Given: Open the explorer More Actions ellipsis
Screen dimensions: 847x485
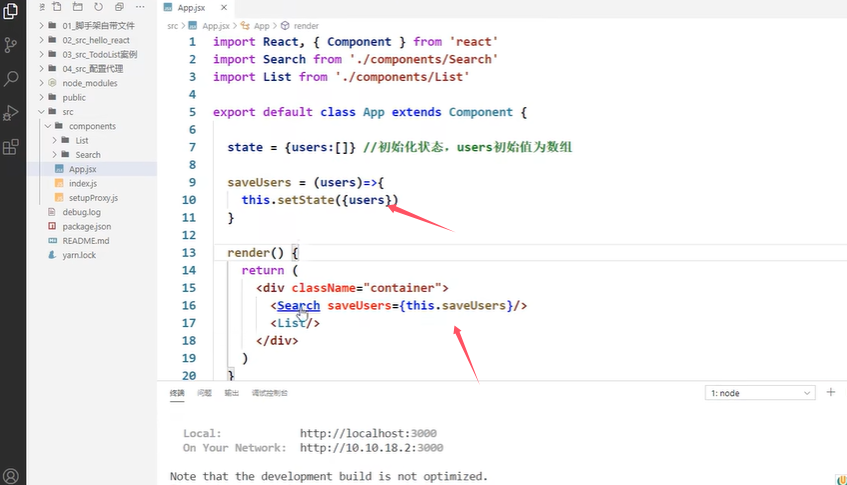Looking at the screenshot, I should [x=140, y=7].
